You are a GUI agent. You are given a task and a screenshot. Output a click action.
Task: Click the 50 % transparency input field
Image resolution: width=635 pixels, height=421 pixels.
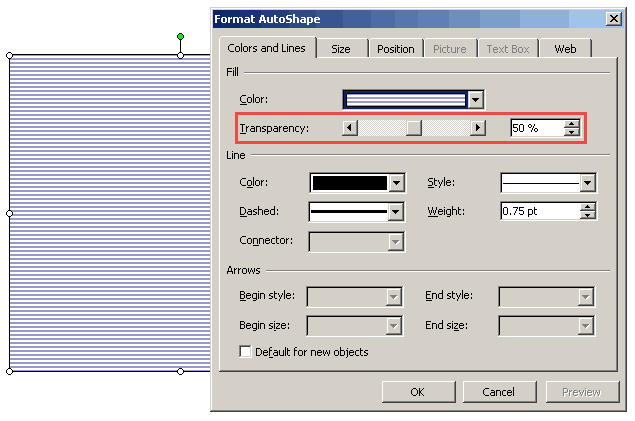pos(537,128)
